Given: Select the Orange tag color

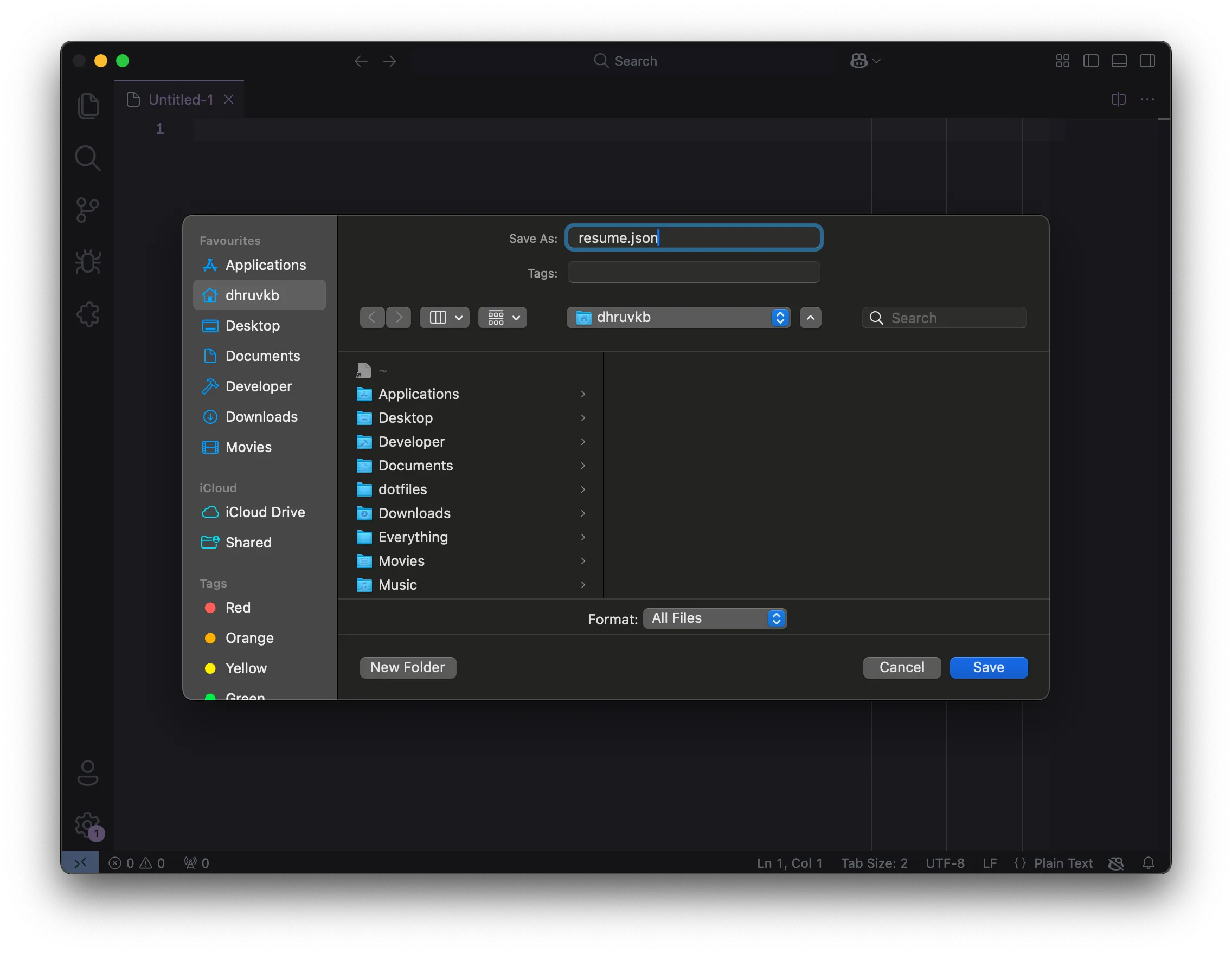Looking at the screenshot, I should [x=249, y=637].
